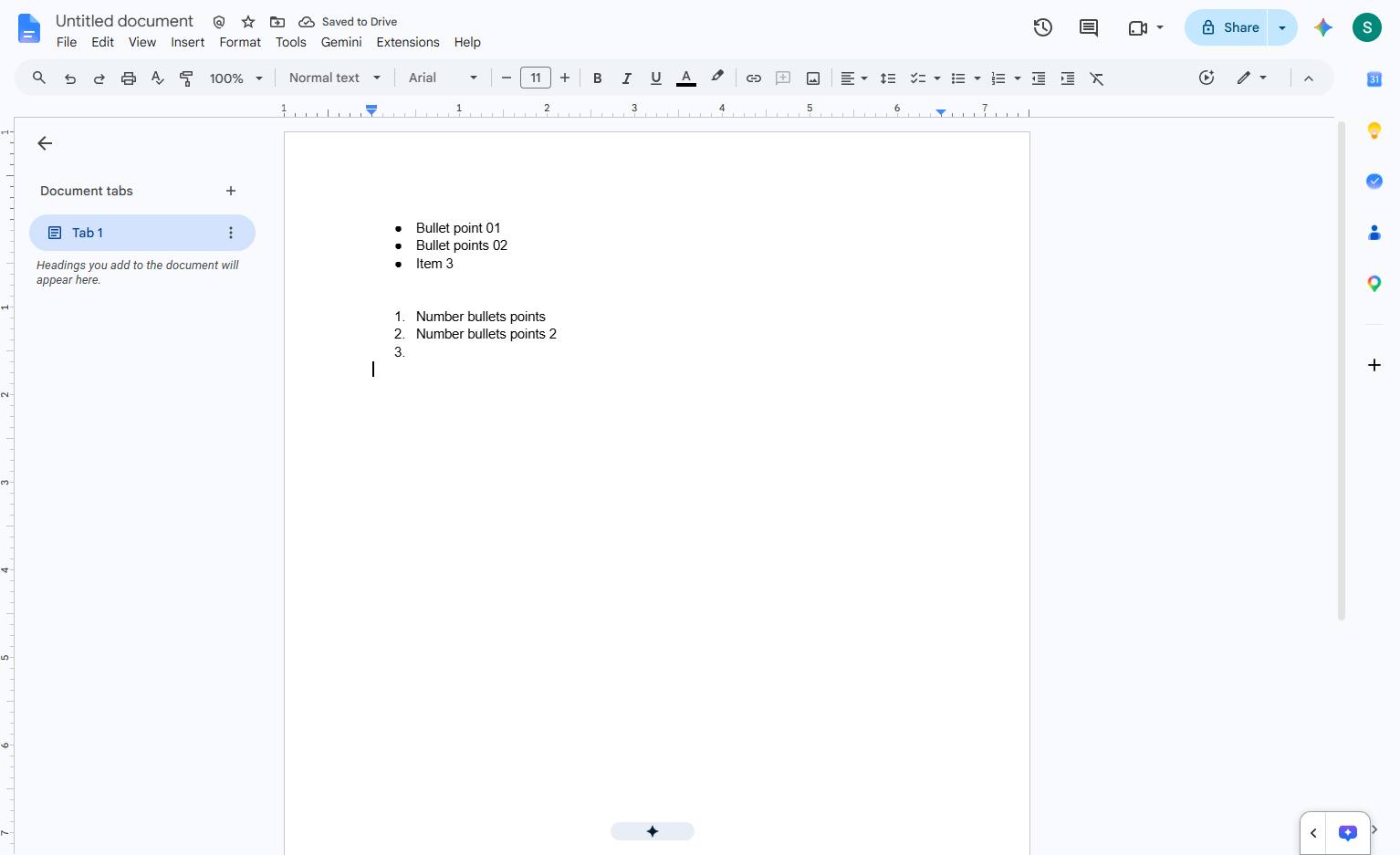Image resolution: width=1400 pixels, height=855 pixels.
Task: Expand the numbered list options arrow
Action: pyautogui.click(x=1018, y=78)
